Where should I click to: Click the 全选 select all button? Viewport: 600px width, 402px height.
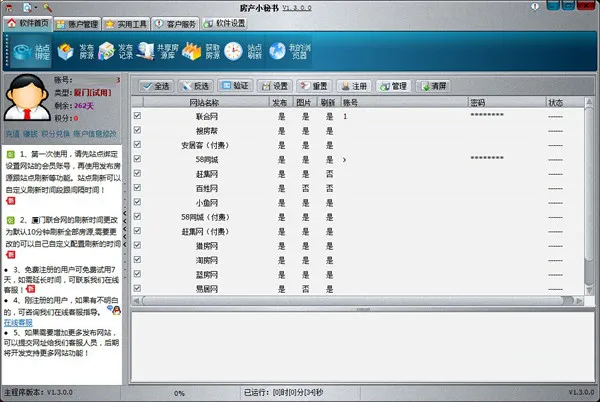tap(156, 86)
